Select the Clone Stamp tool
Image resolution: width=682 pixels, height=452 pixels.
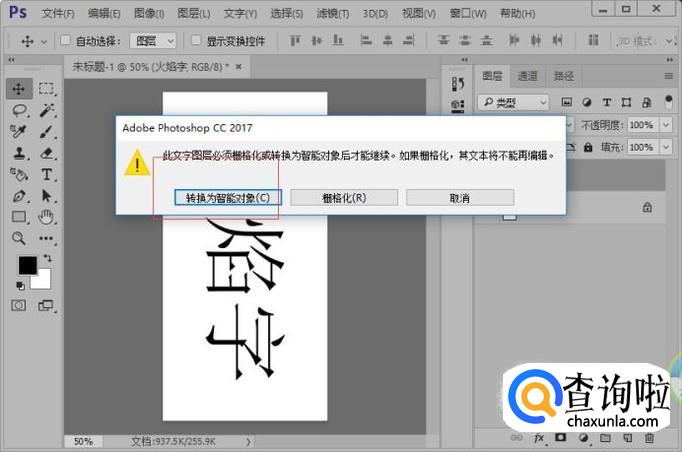point(19,153)
